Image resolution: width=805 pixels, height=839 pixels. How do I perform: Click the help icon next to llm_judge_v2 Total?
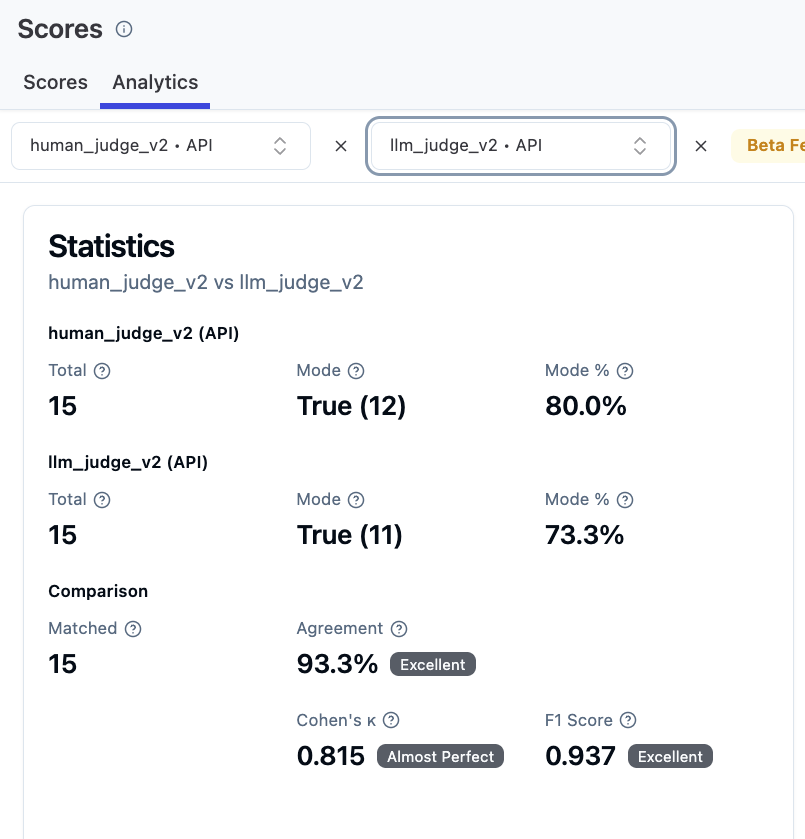(x=103, y=499)
